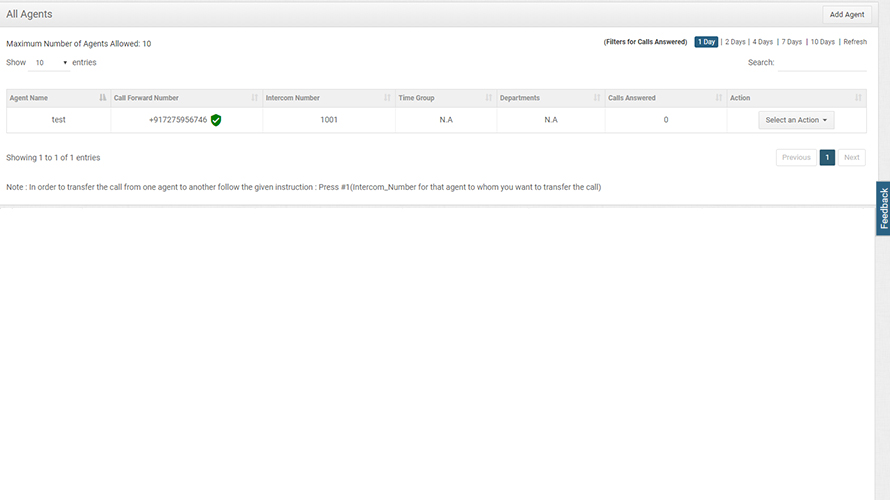Viewport: 890px width, 500px height.
Task: Open the Show entries dropdown
Action: click(49, 62)
